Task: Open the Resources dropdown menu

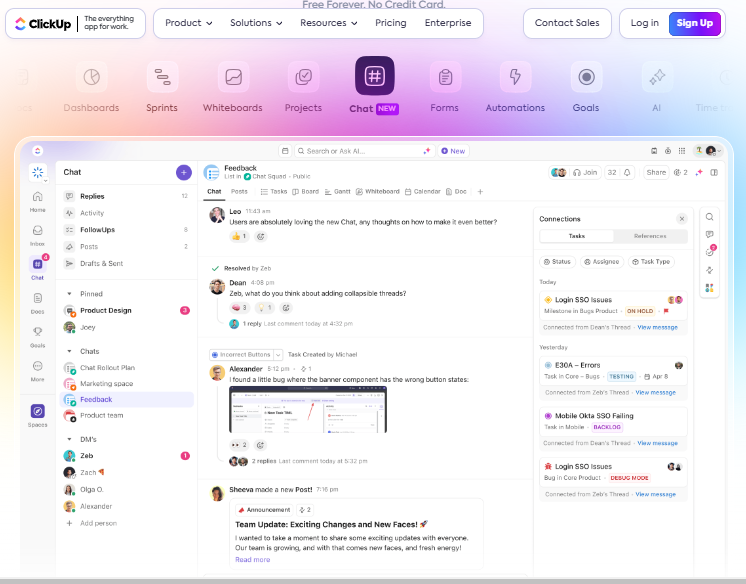Action: click(328, 23)
